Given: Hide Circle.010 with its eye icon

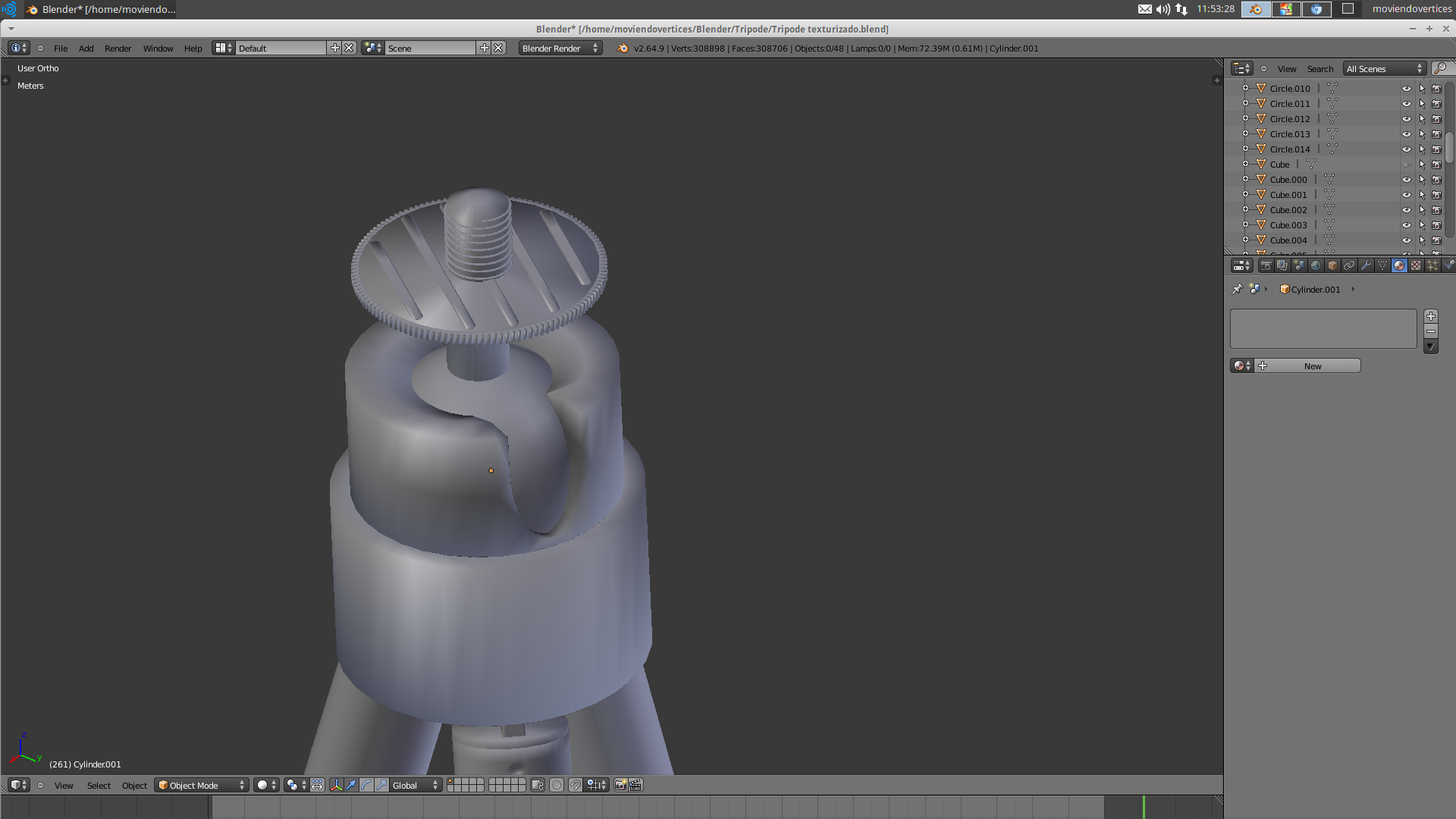Looking at the screenshot, I should point(1407,89).
